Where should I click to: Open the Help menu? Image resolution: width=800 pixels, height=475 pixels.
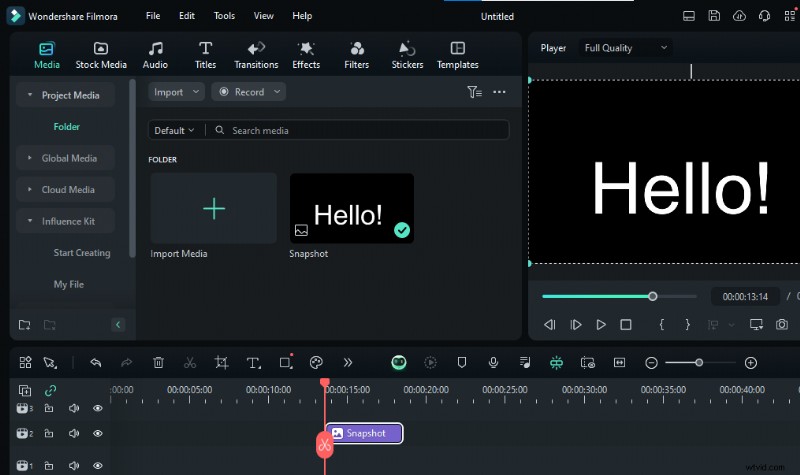coord(302,16)
